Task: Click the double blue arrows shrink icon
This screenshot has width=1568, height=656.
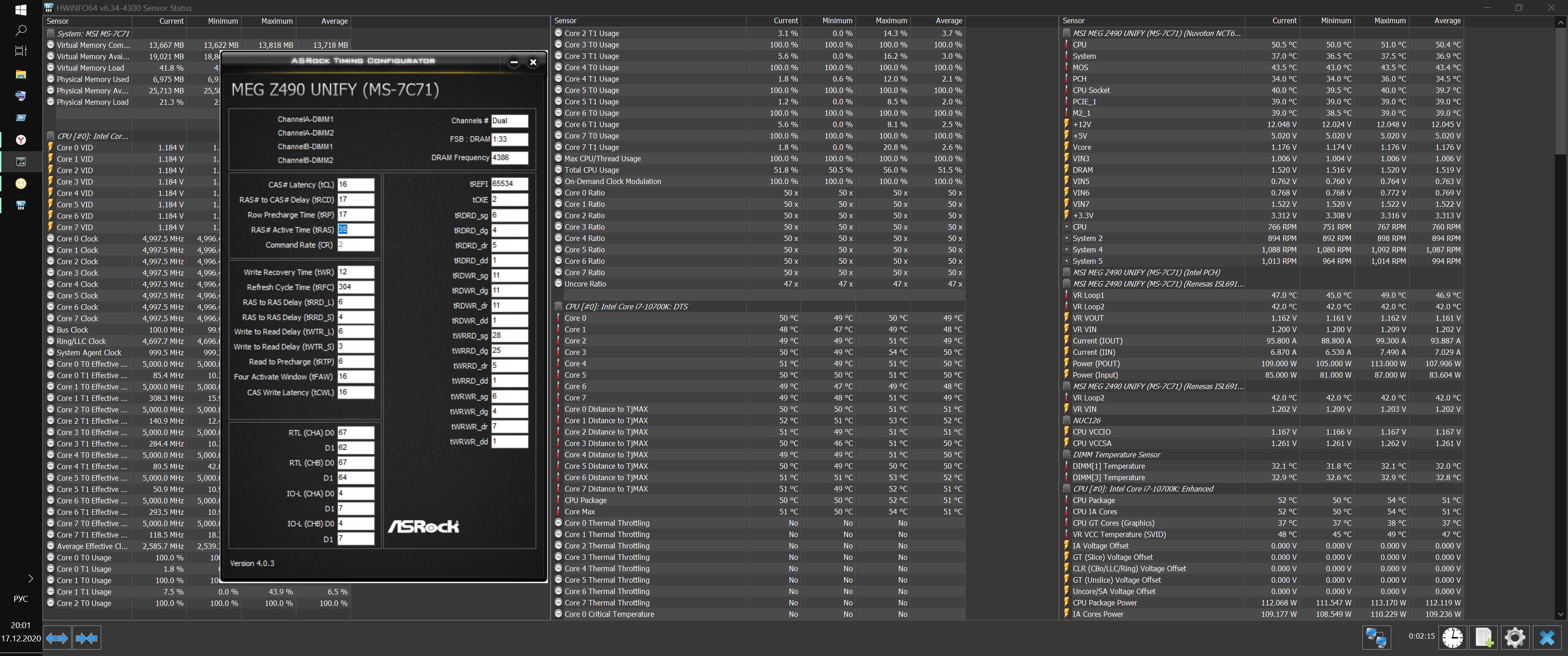Action: point(87,638)
